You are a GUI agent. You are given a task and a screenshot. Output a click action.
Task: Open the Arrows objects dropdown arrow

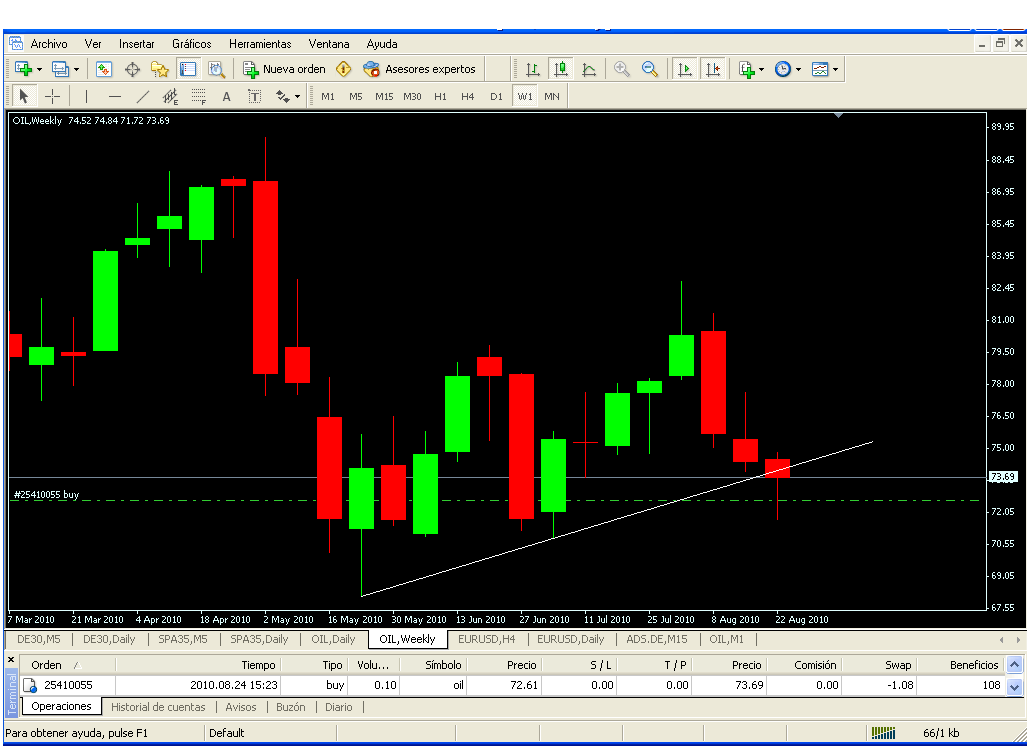(297, 97)
